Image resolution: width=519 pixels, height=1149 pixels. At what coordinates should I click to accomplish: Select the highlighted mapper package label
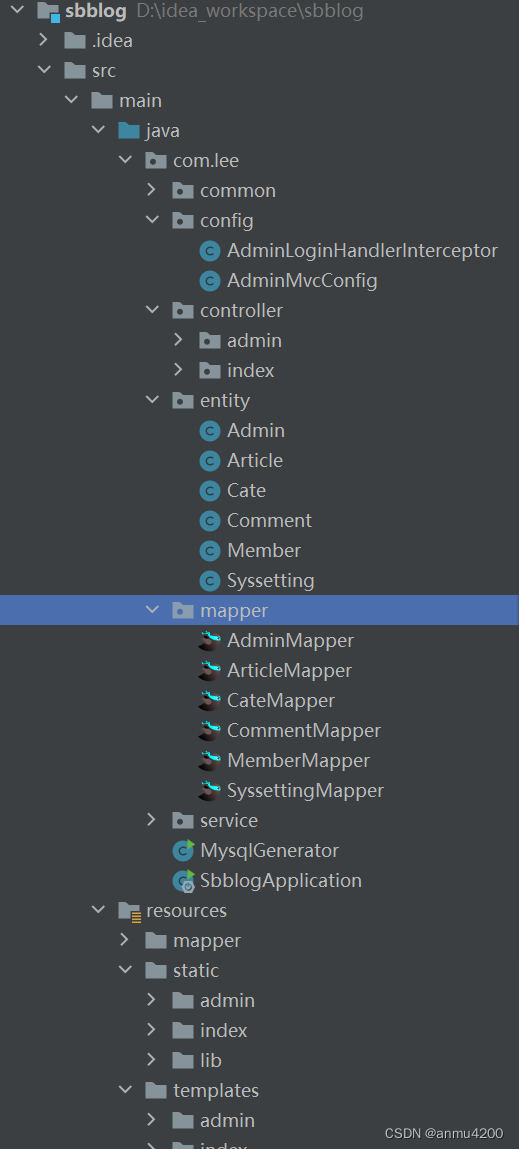[x=234, y=610]
